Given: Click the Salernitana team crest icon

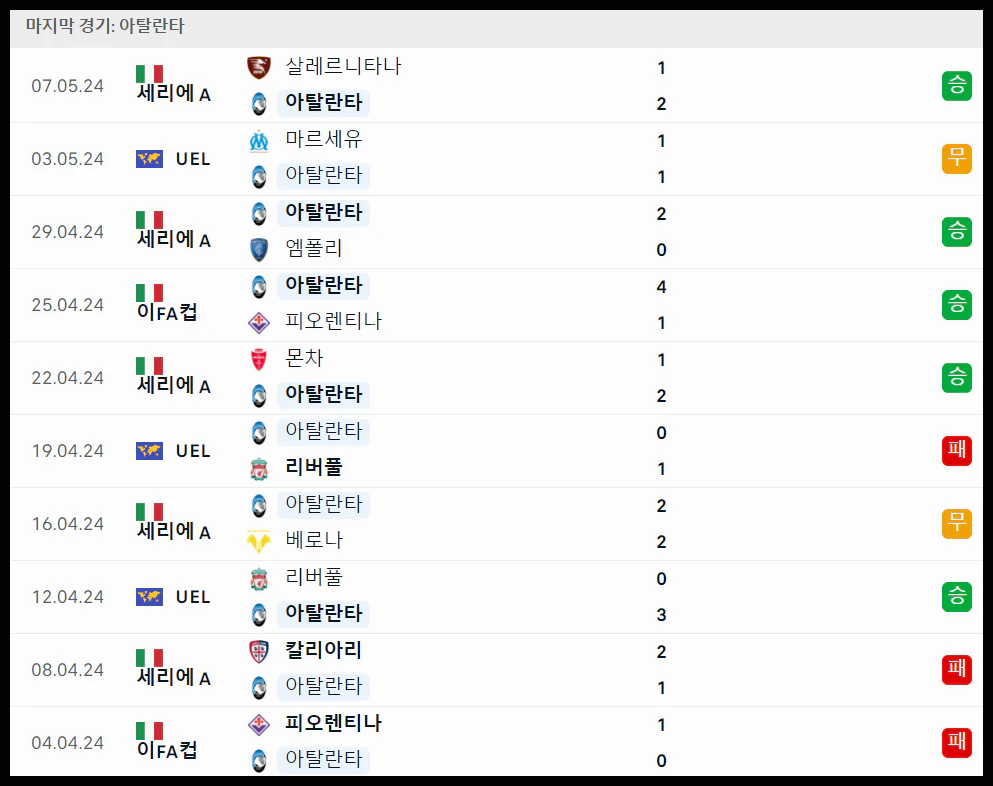Looking at the screenshot, I should tap(258, 67).
